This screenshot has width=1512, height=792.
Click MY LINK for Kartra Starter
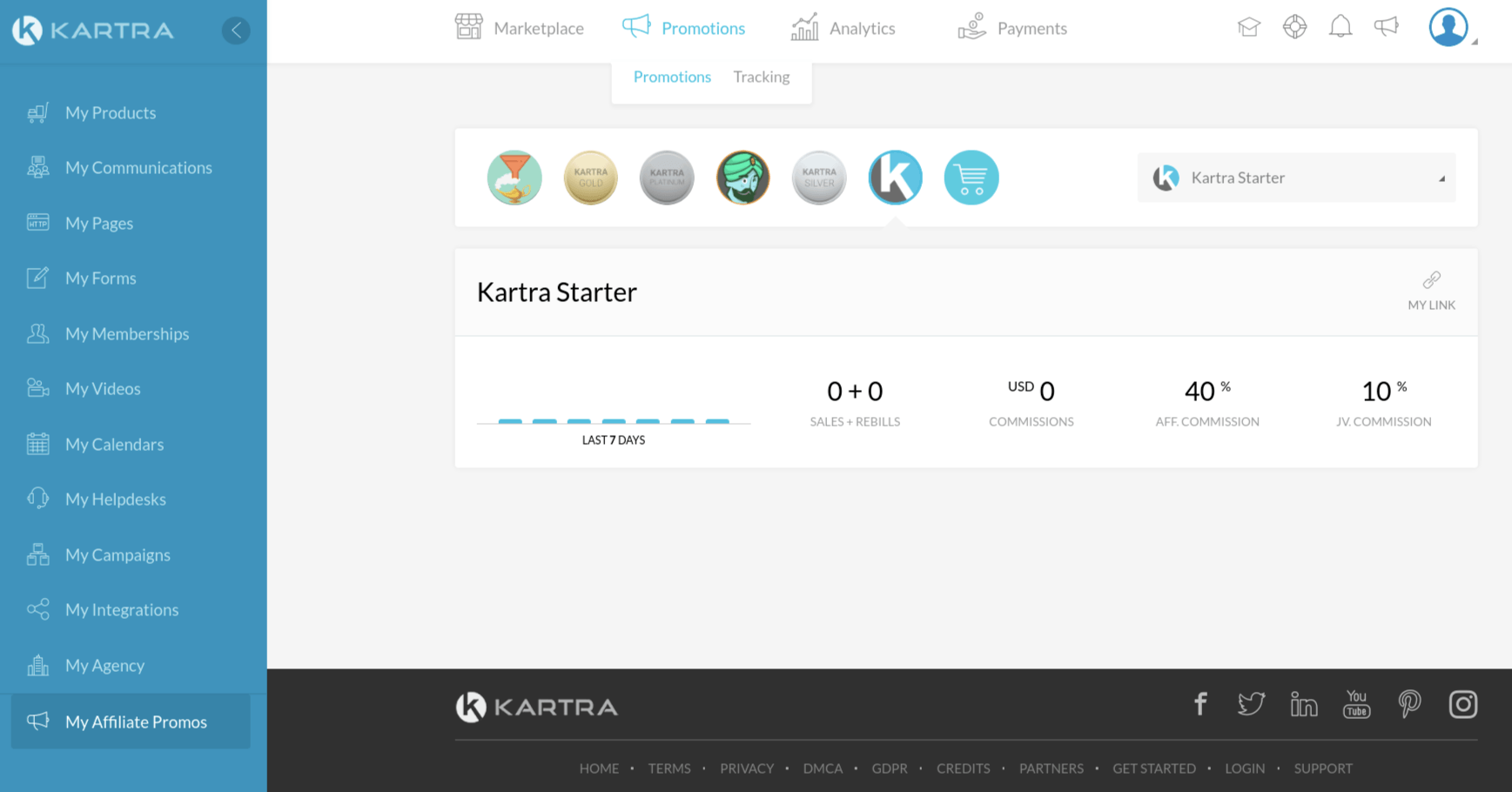[x=1431, y=291]
